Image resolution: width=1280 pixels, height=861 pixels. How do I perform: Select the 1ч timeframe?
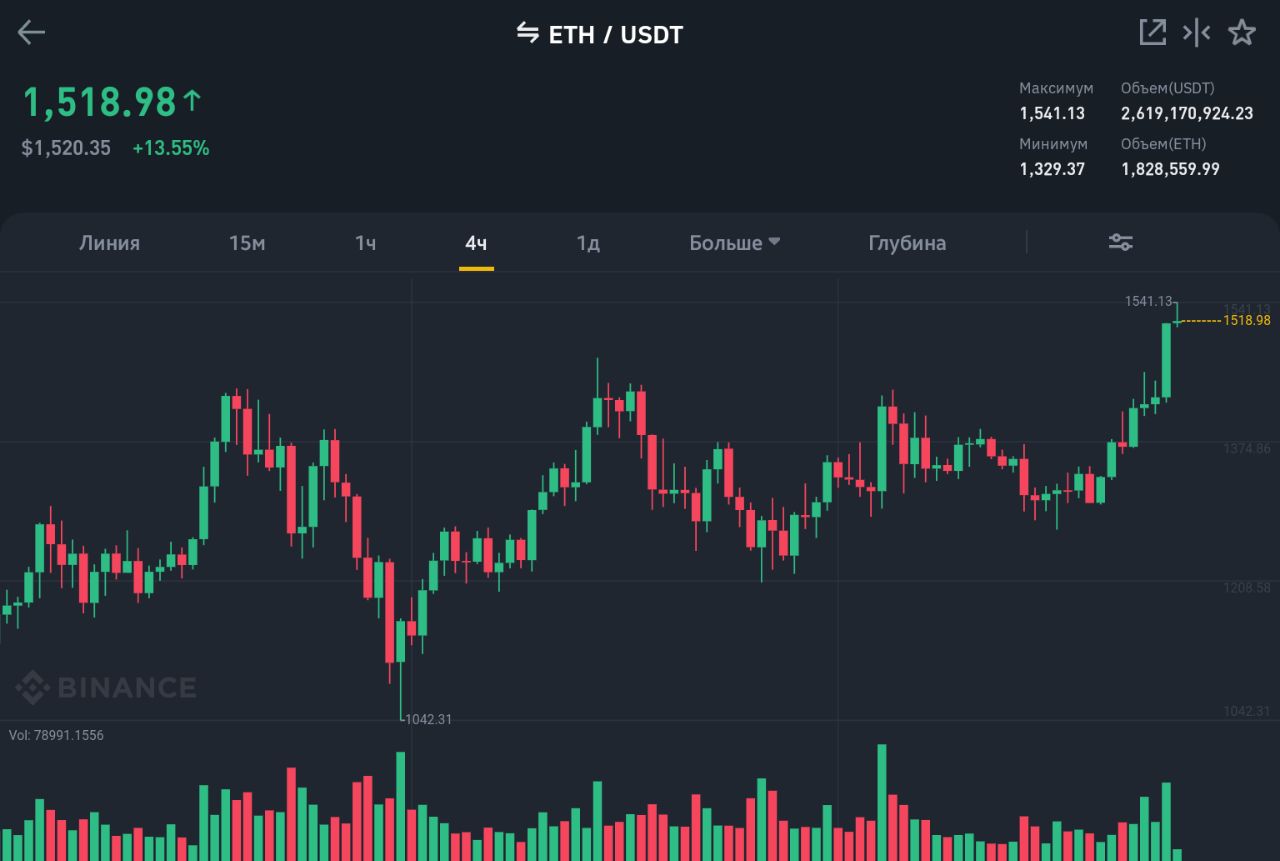point(365,243)
